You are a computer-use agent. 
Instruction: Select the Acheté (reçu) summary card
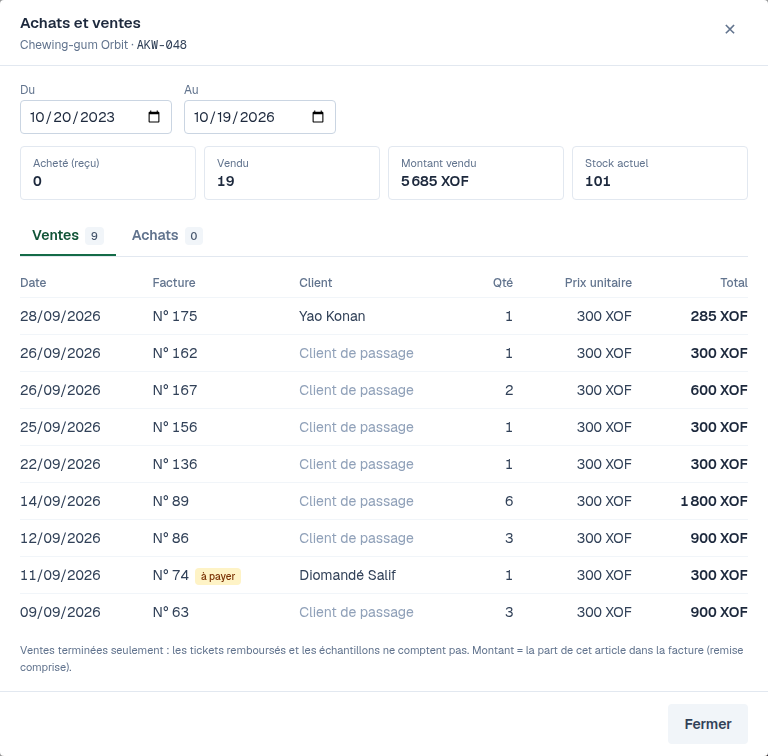click(x=108, y=173)
